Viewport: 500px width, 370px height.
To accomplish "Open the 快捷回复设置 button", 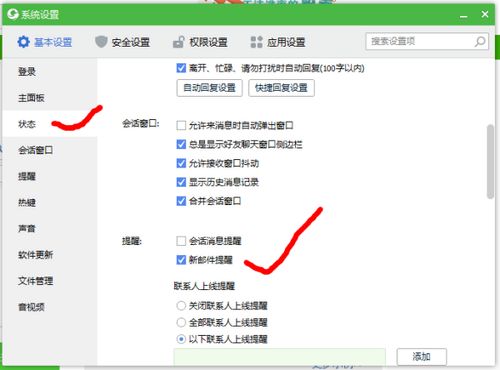I will (281, 88).
